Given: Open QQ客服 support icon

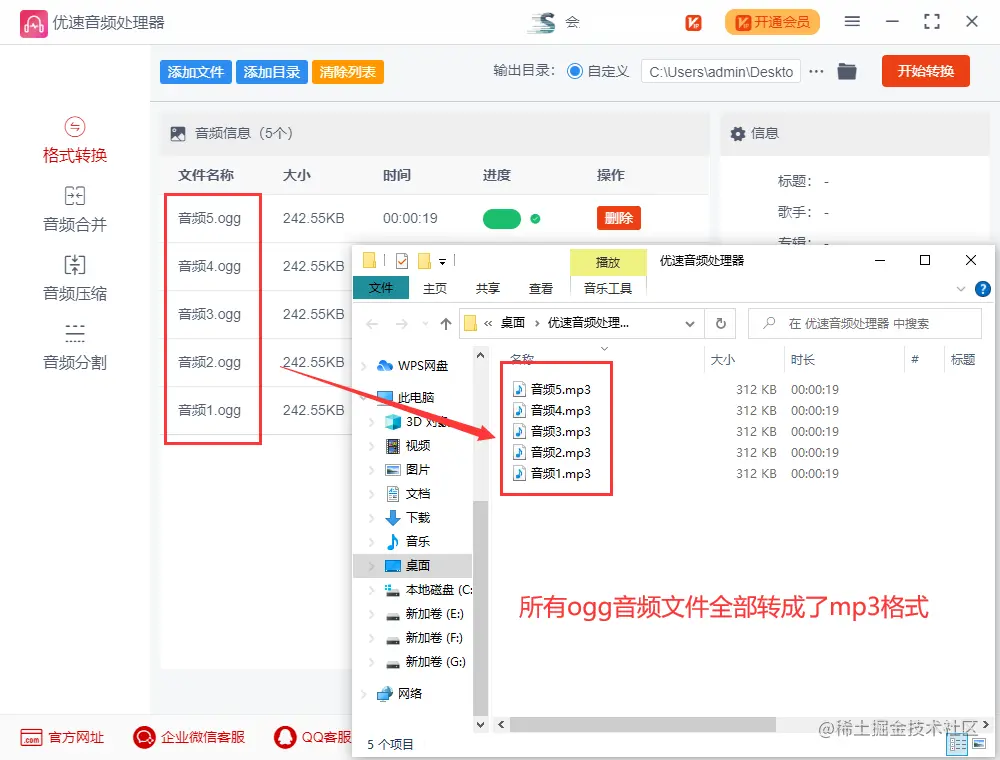Looking at the screenshot, I should [x=285, y=738].
